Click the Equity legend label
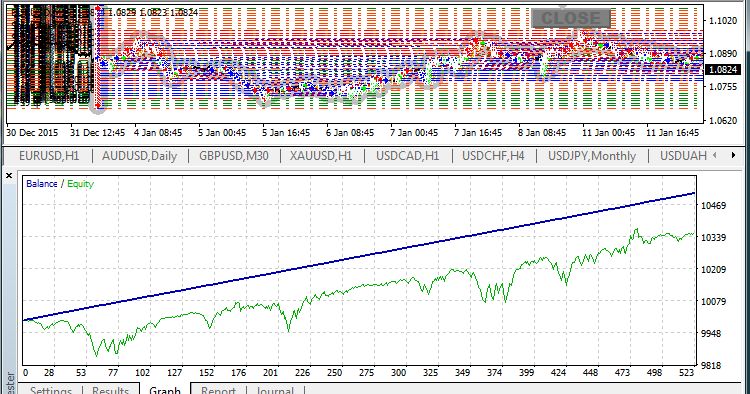The image size is (750, 394). point(80,184)
